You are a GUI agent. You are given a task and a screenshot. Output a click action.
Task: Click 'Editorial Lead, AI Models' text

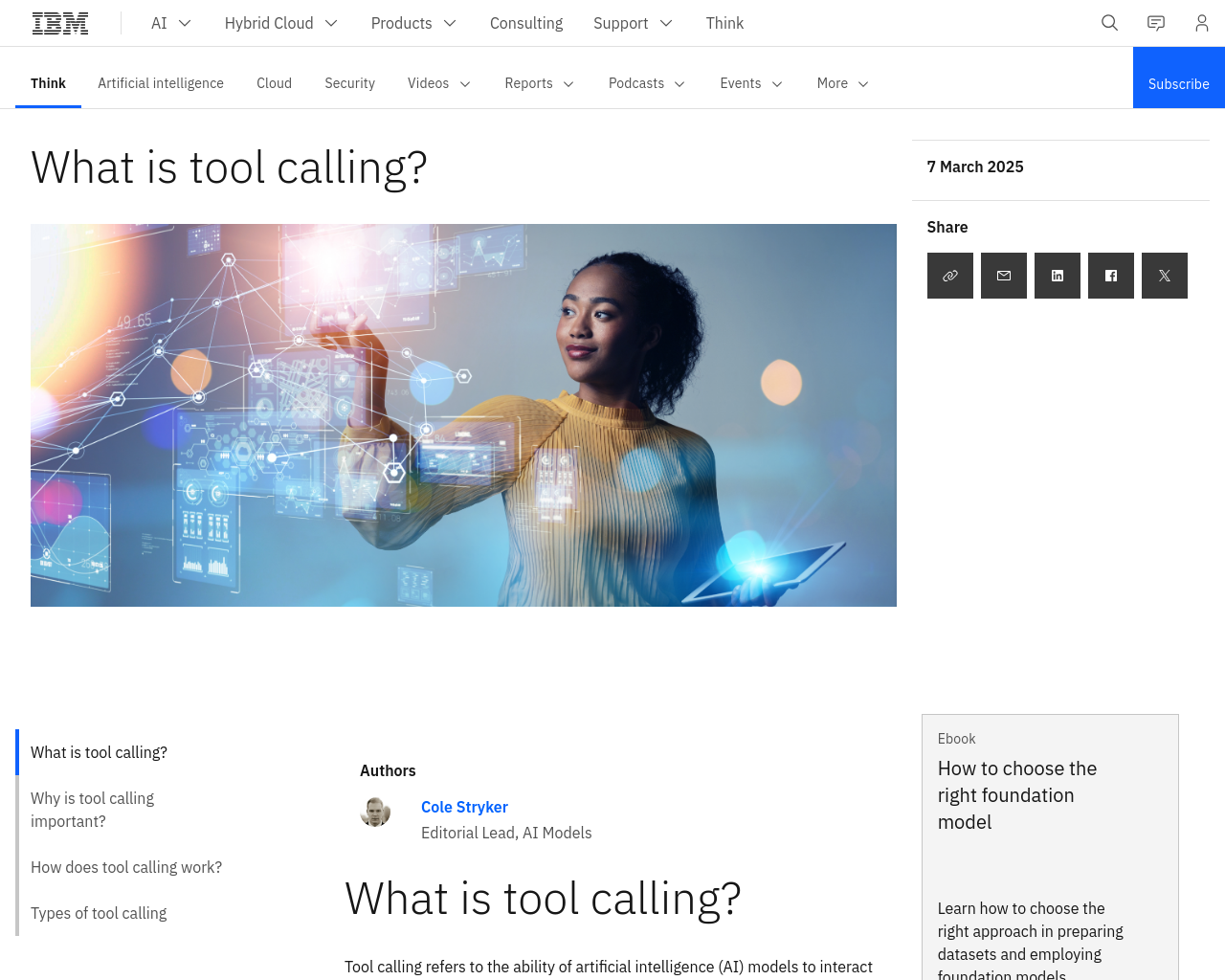tap(506, 833)
